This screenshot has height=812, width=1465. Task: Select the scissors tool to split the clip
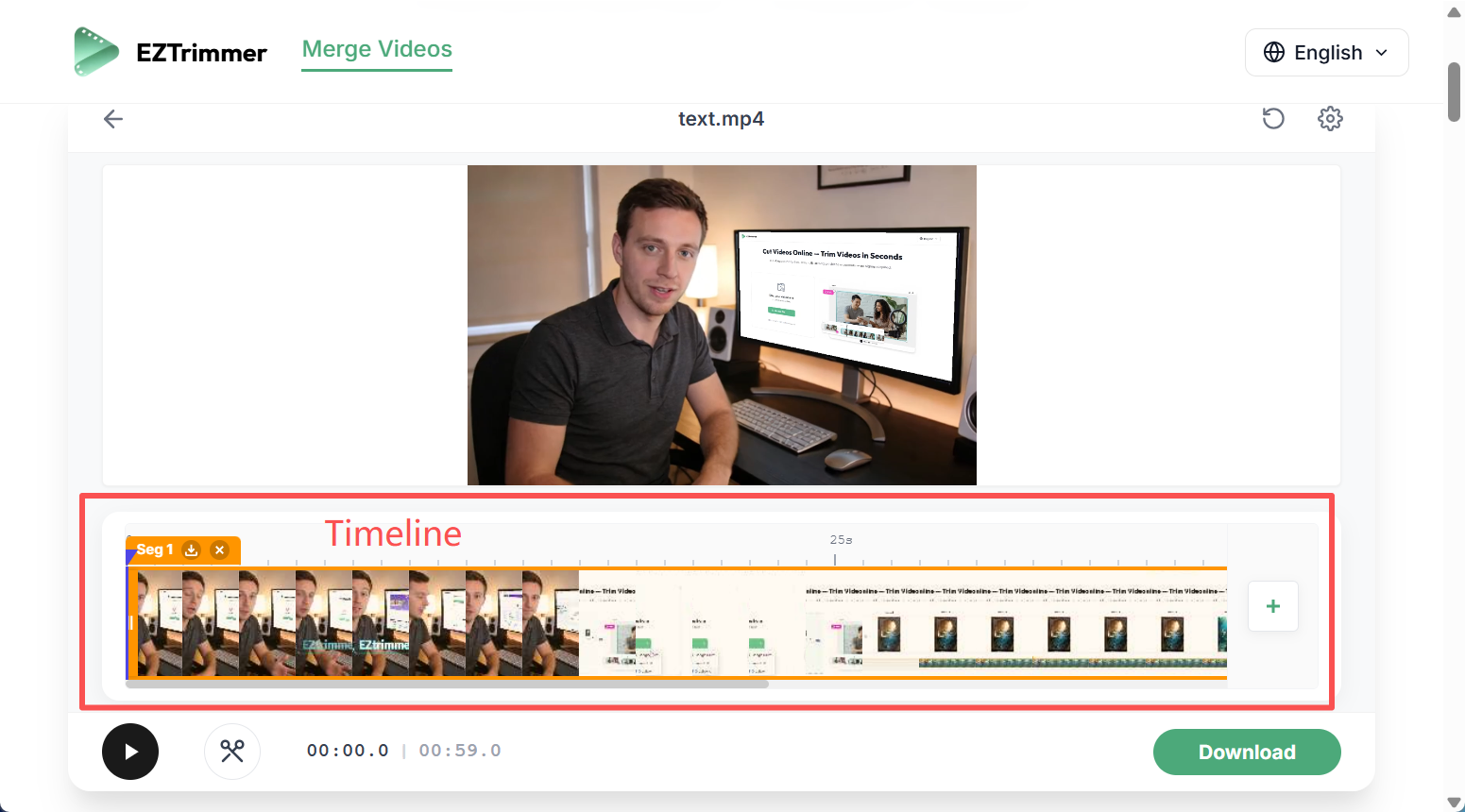(232, 751)
